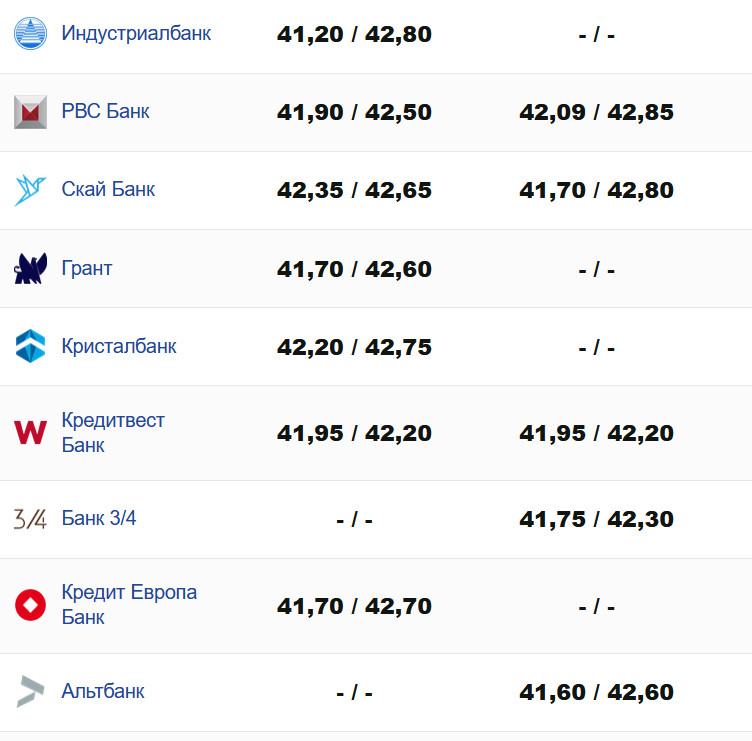Click the Скай Банк bird logo
Screen dimensions: 752x741
[30, 190]
